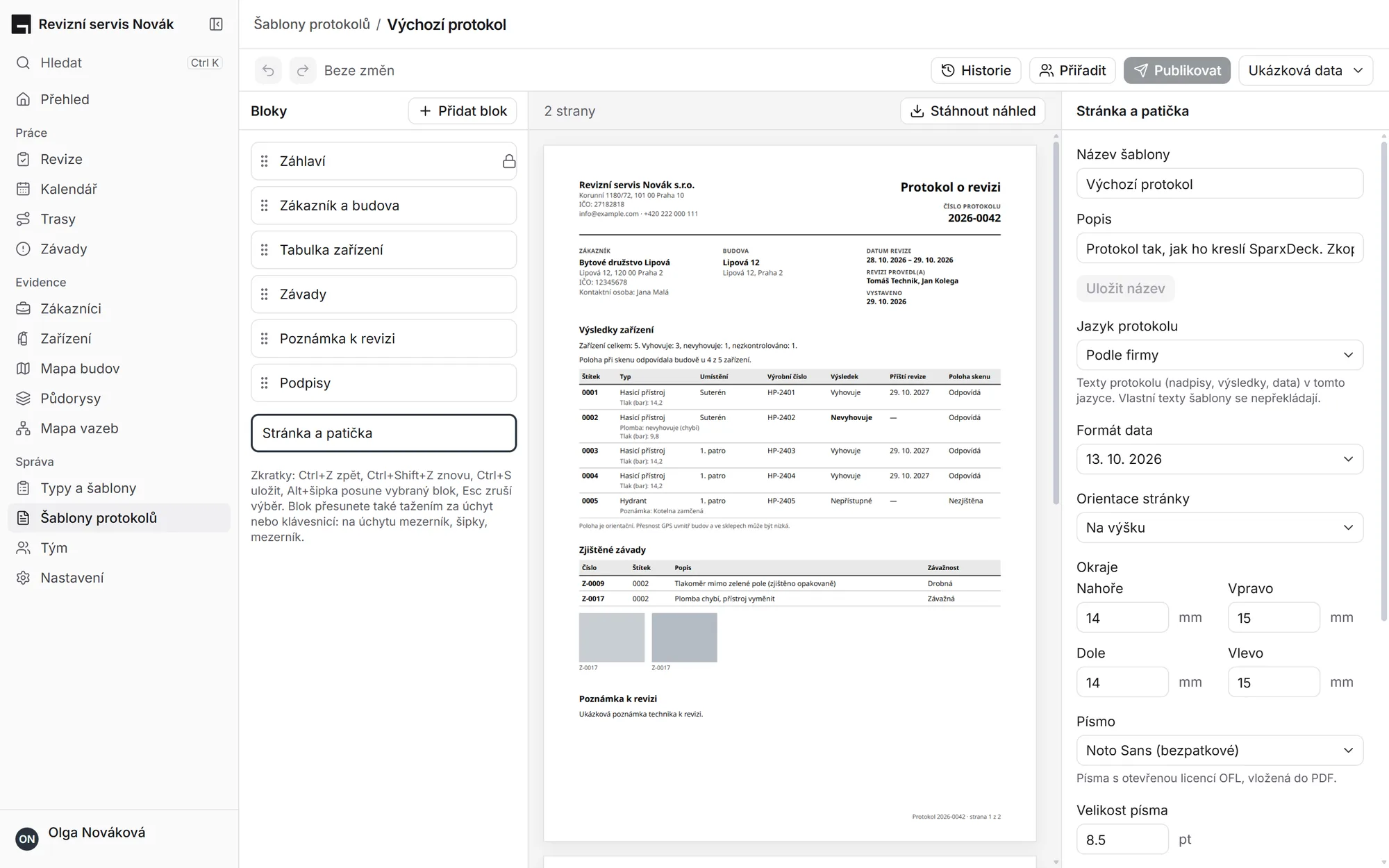Open Přehled in the sidebar
This screenshot has width=1389, height=868.
coord(119,99)
